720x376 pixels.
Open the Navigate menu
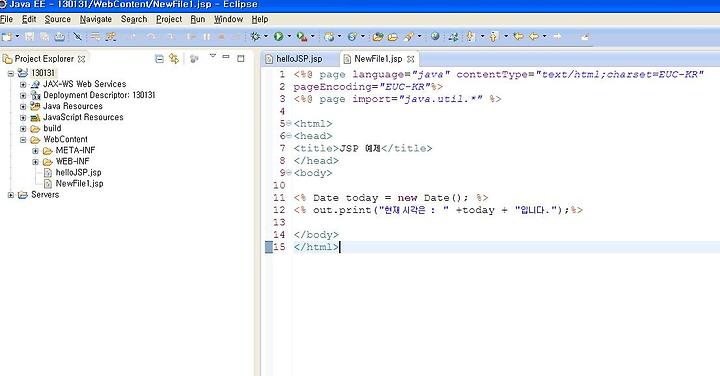96,19
